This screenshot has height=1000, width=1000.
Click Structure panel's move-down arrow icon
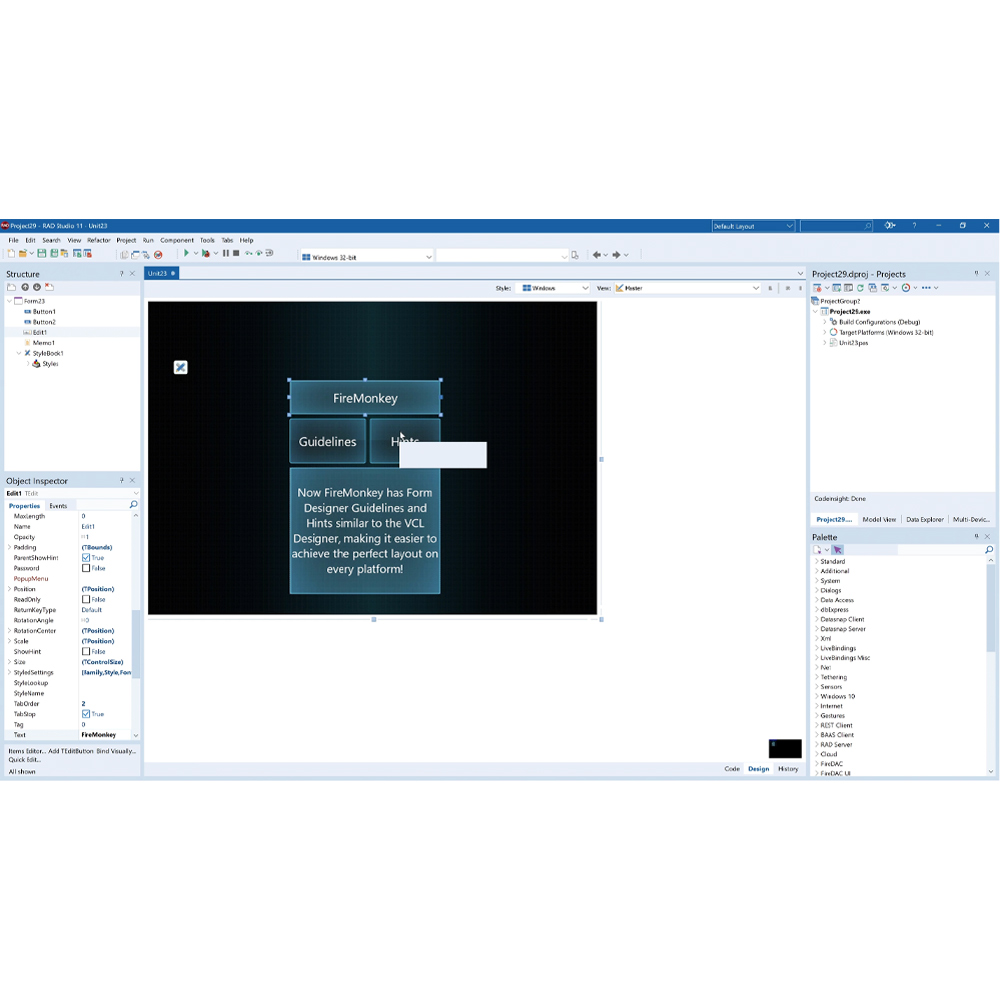[37, 288]
